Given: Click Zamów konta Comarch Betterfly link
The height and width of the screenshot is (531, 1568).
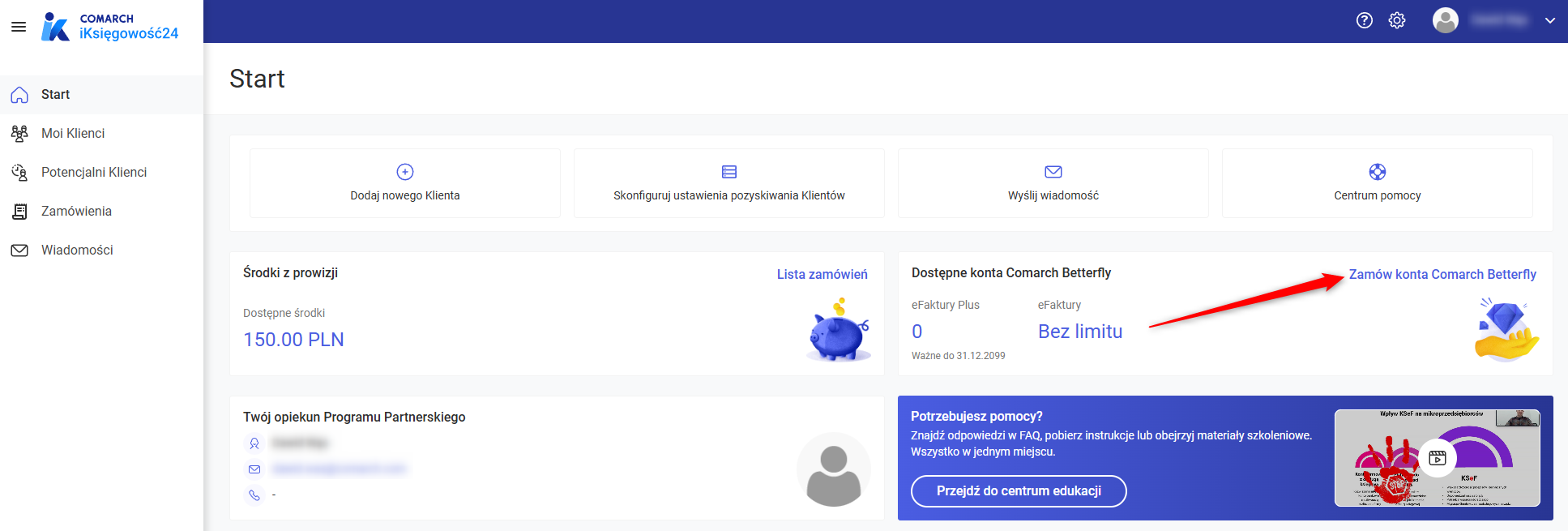Looking at the screenshot, I should (x=1442, y=275).
